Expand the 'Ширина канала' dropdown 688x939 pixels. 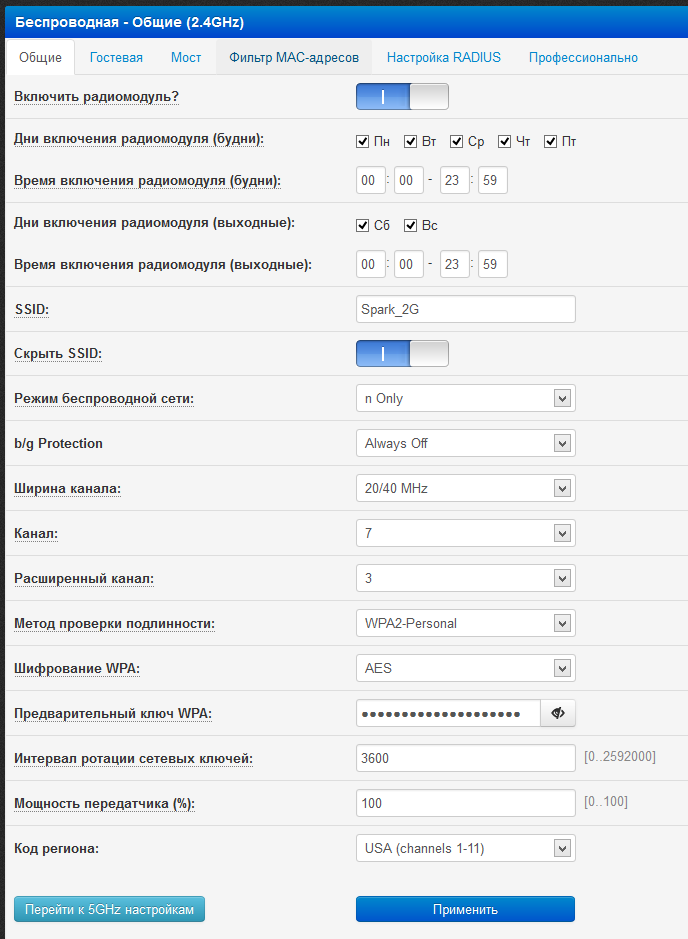pos(465,488)
